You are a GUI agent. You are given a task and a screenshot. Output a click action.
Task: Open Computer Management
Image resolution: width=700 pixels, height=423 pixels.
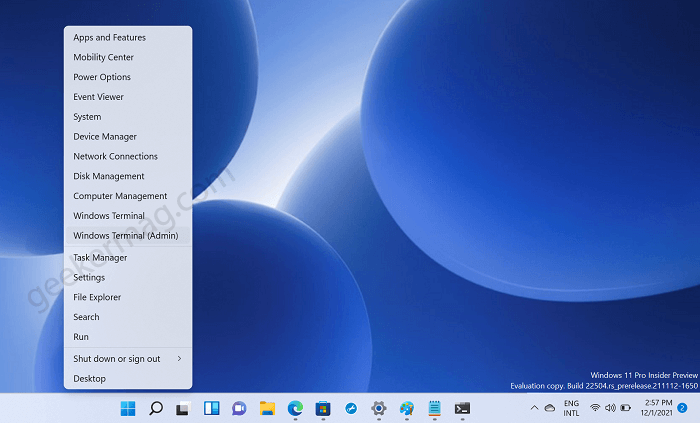(128, 196)
